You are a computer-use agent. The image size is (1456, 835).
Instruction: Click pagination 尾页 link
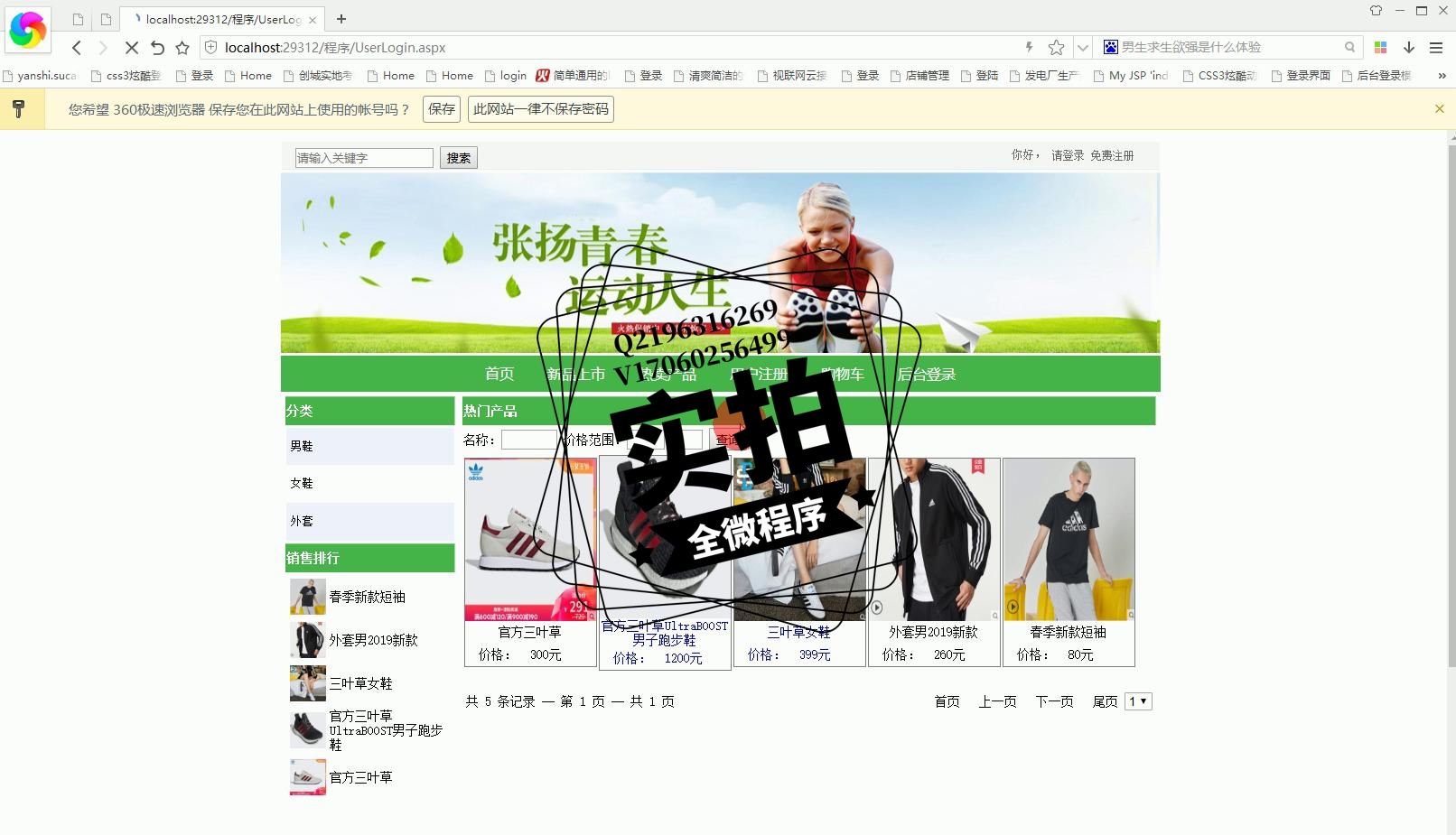(1106, 701)
